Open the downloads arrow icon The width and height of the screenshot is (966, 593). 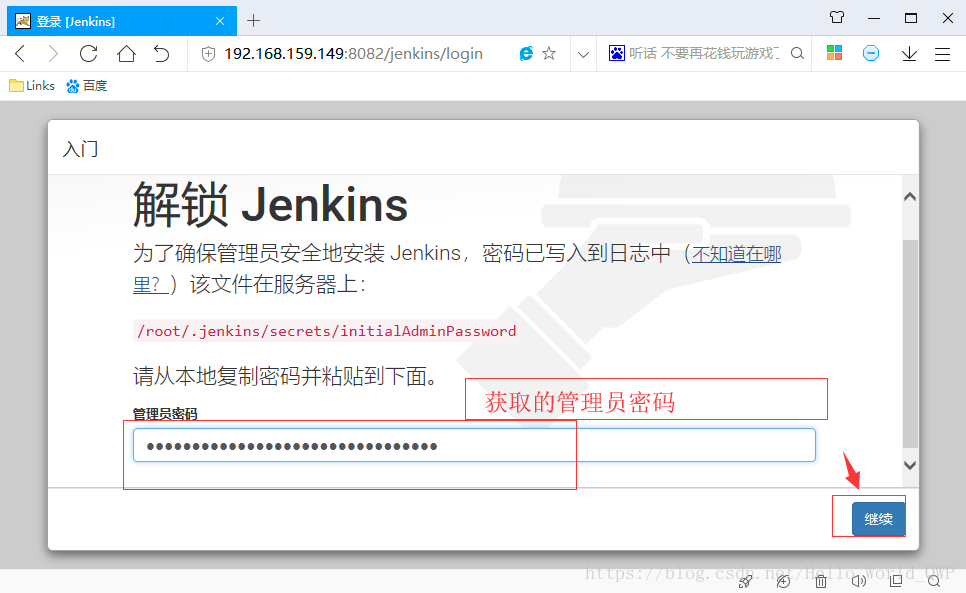coord(909,54)
